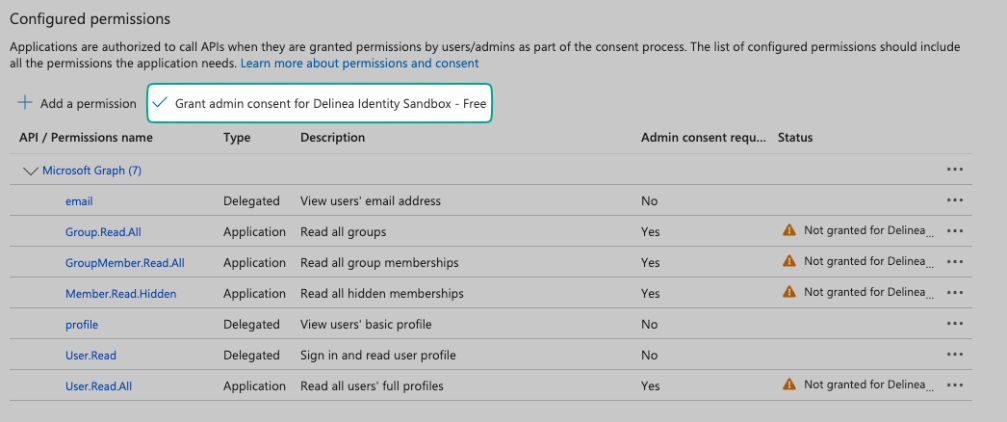Open Learn more about permissions and consent
The height and width of the screenshot is (422, 1007).
(x=359, y=63)
